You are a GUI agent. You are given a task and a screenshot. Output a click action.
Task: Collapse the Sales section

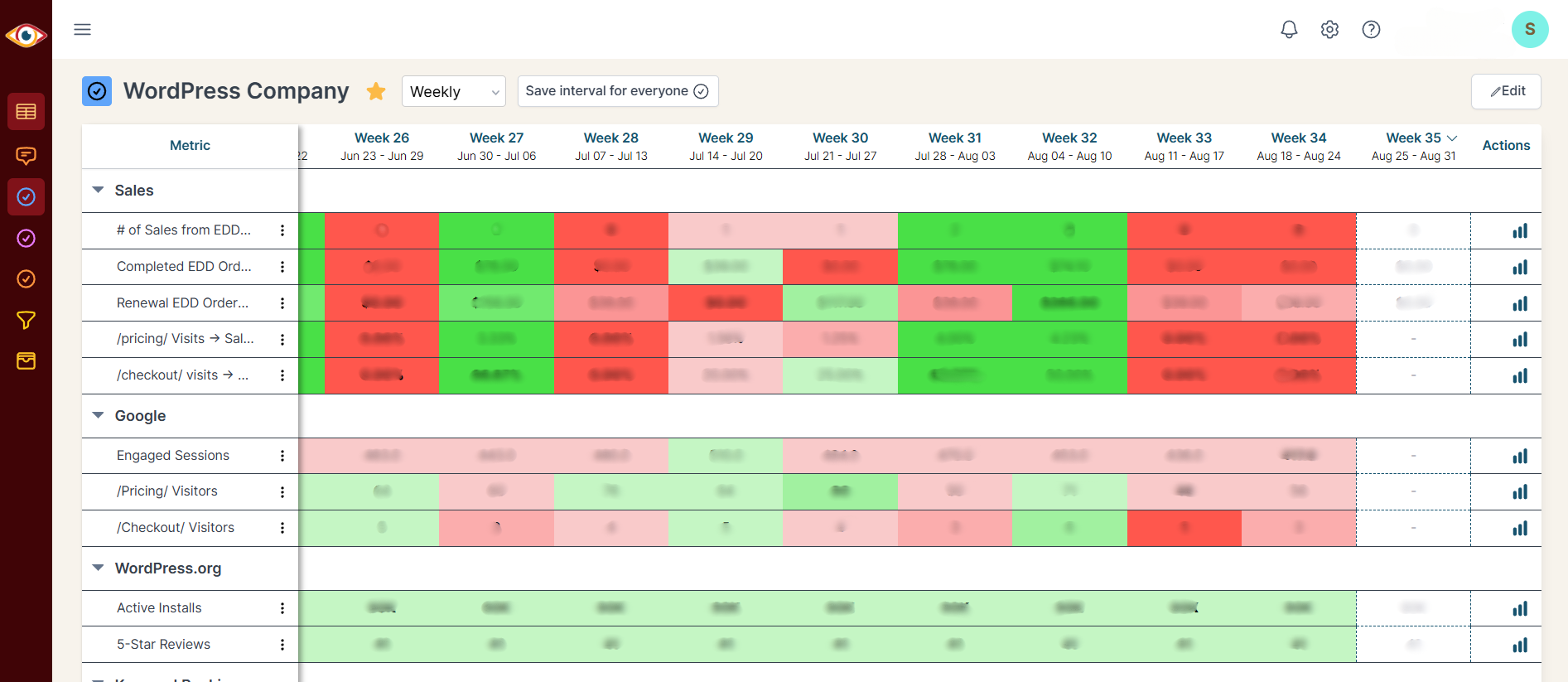(x=99, y=191)
